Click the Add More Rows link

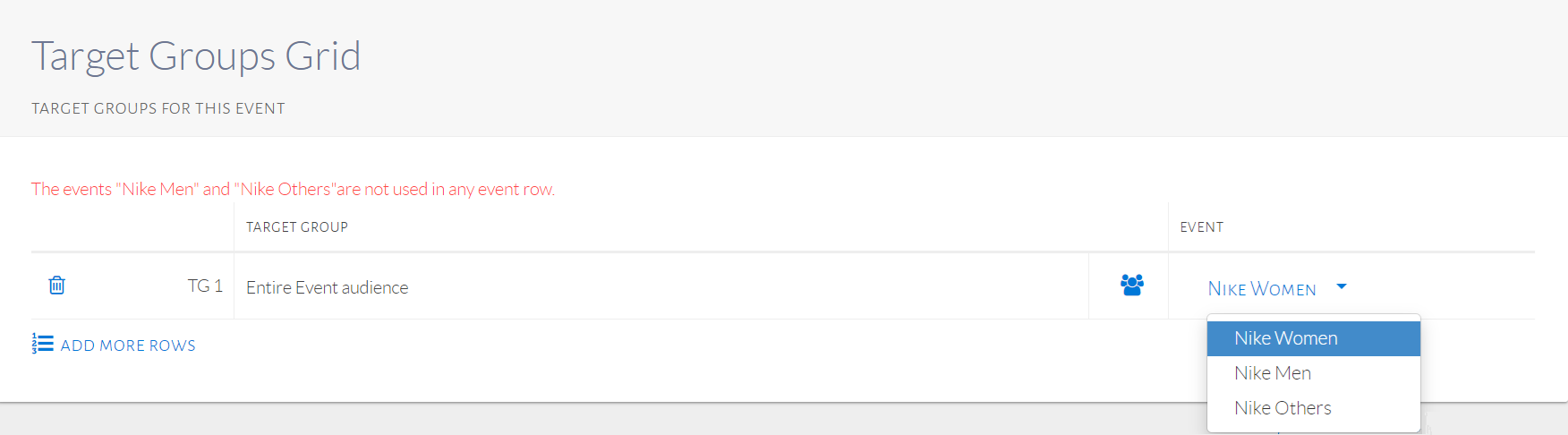coord(127,345)
